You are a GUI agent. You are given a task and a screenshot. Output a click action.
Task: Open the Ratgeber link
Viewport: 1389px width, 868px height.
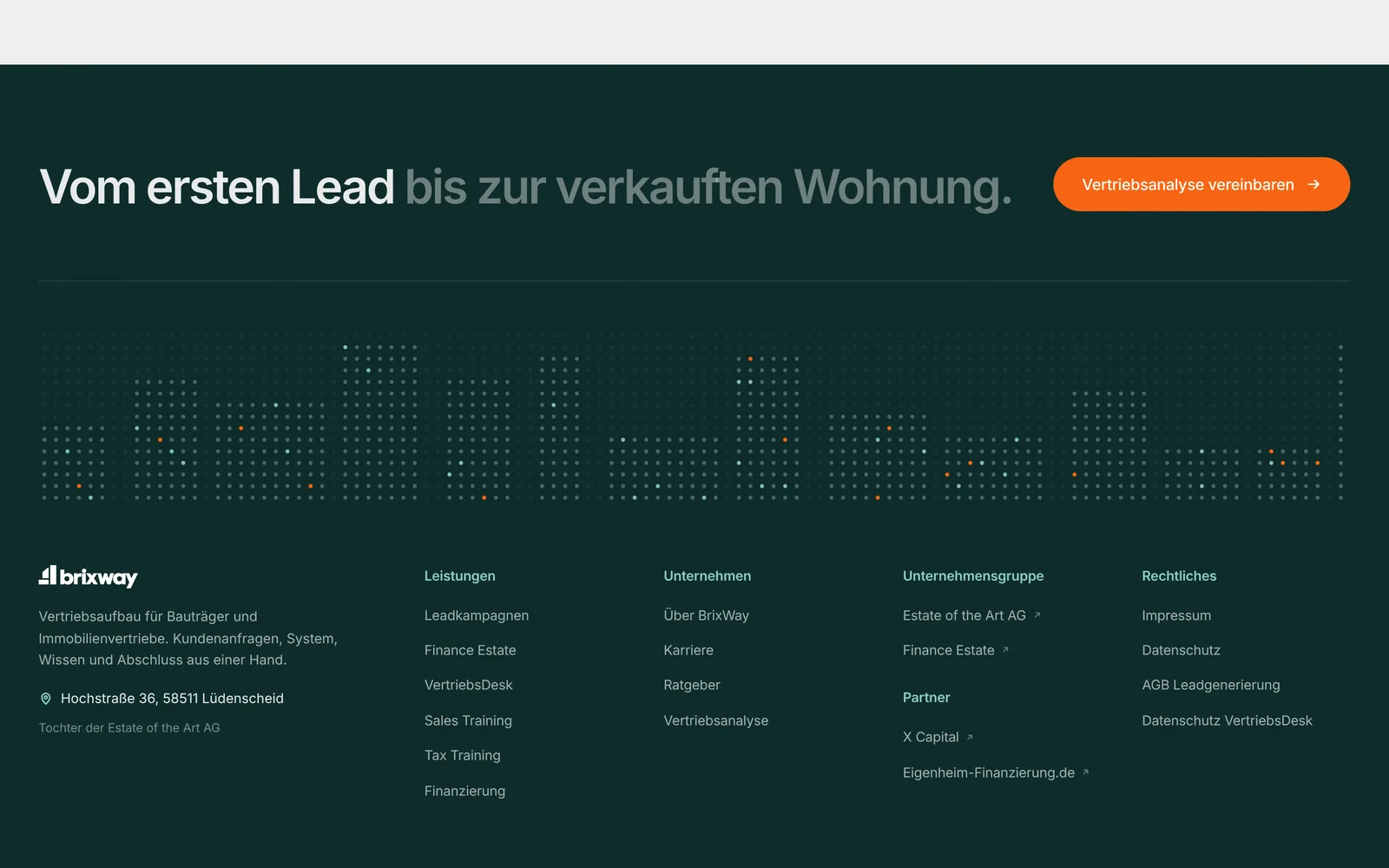(692, 685)
